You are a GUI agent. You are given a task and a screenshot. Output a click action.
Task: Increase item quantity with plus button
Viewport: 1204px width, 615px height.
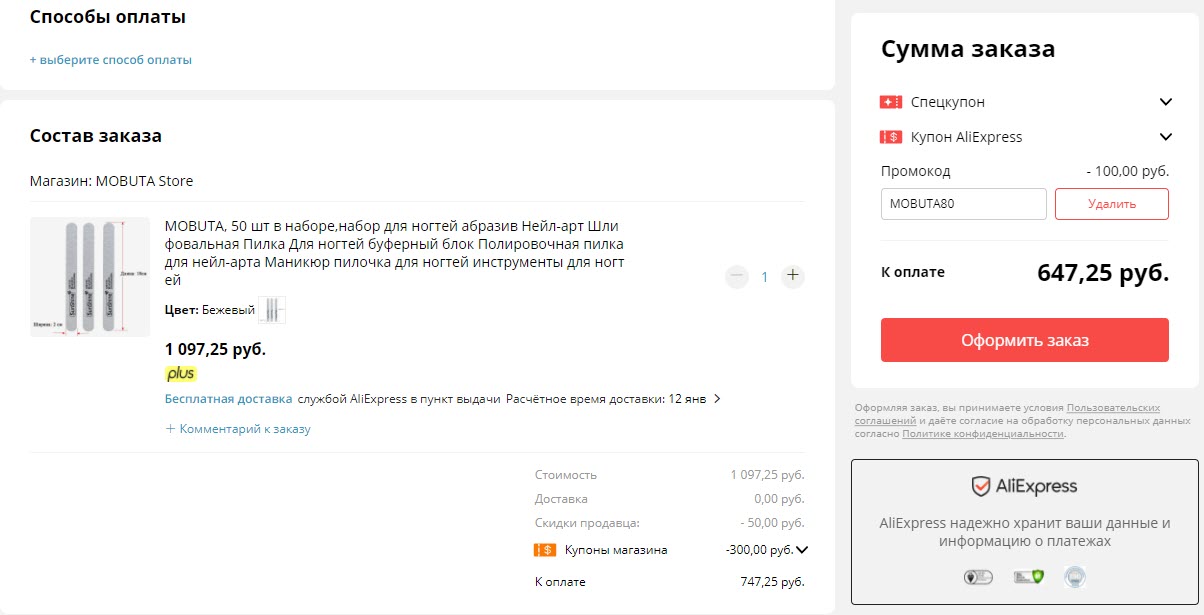(793, 276)
